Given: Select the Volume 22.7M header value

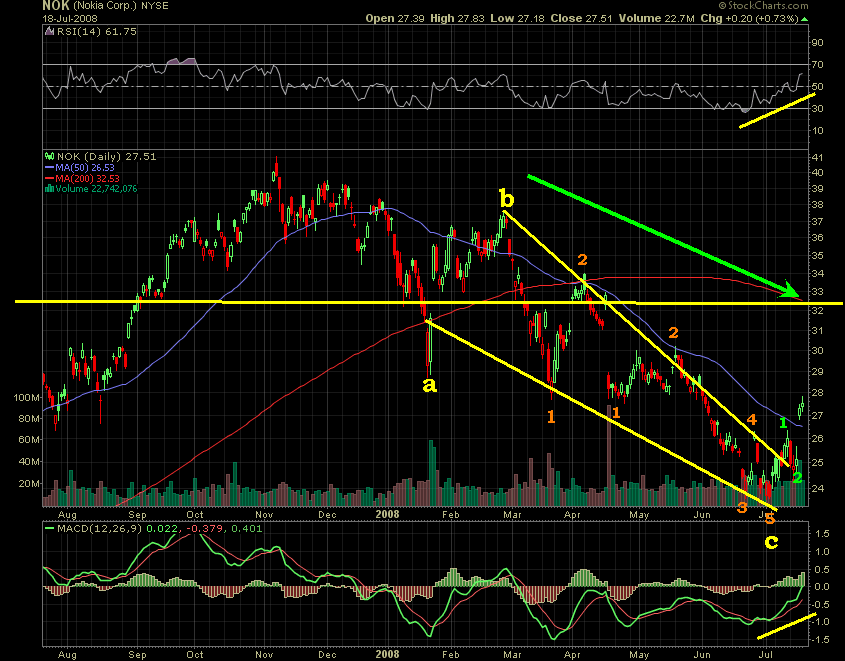Looking at the screenshot, I should coord(657,18).
